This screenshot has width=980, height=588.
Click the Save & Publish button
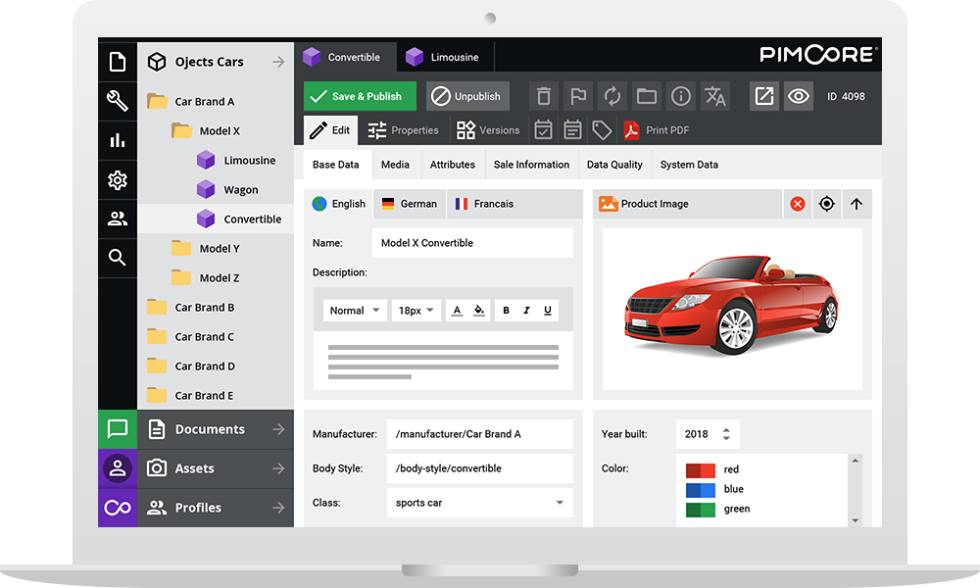click(360, 96)
